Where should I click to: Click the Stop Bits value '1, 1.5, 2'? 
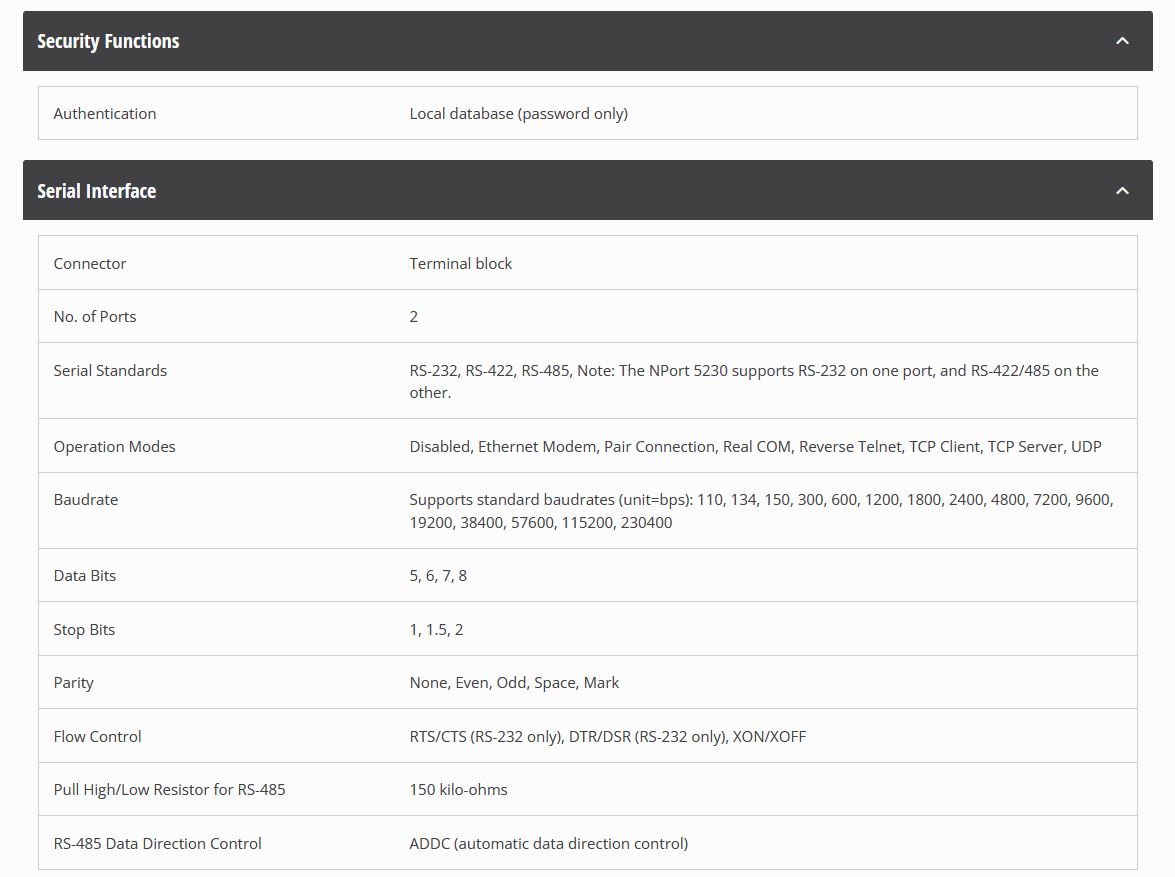click(436, 629)
